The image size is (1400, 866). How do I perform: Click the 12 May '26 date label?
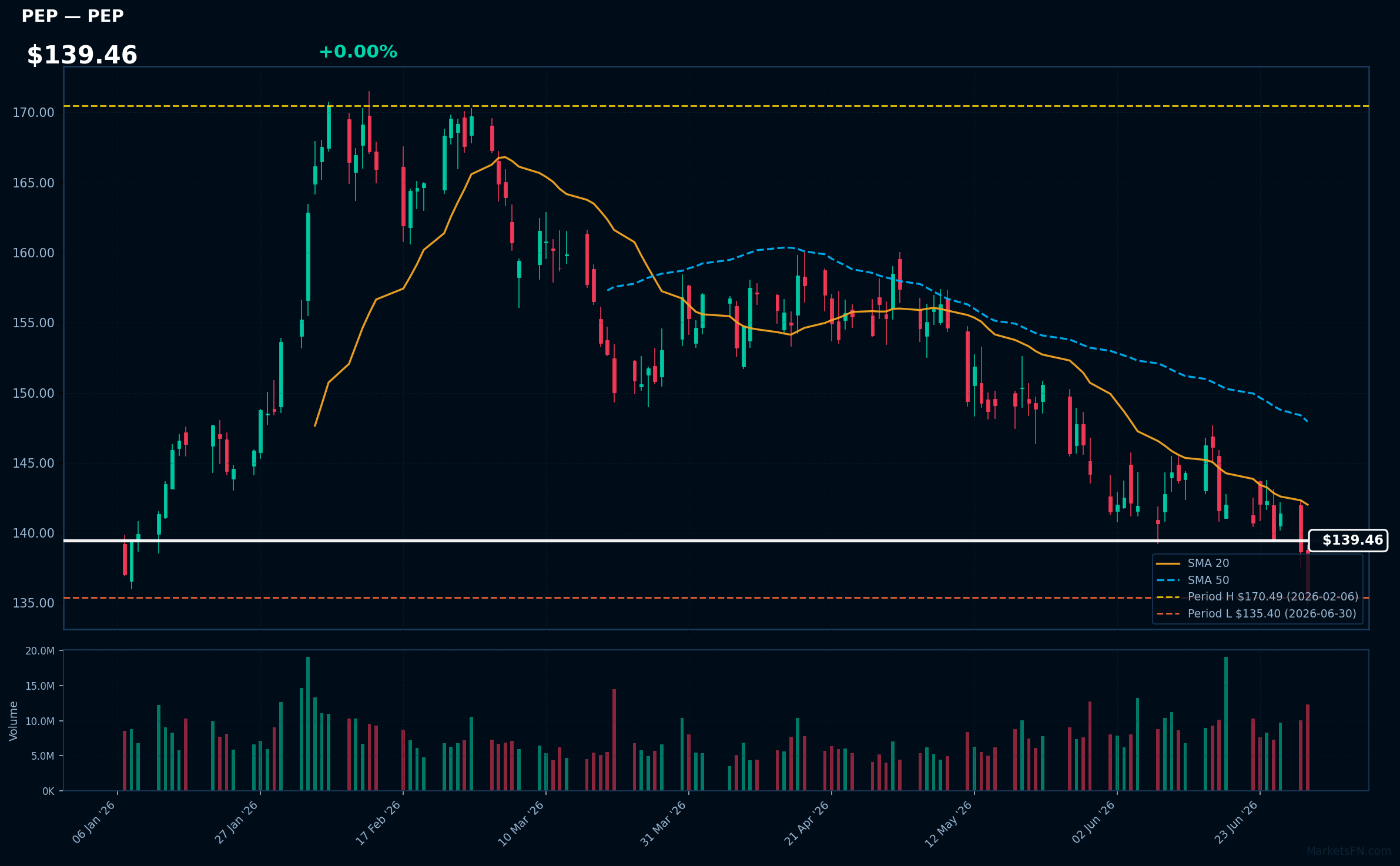click(x=949, y=824)
